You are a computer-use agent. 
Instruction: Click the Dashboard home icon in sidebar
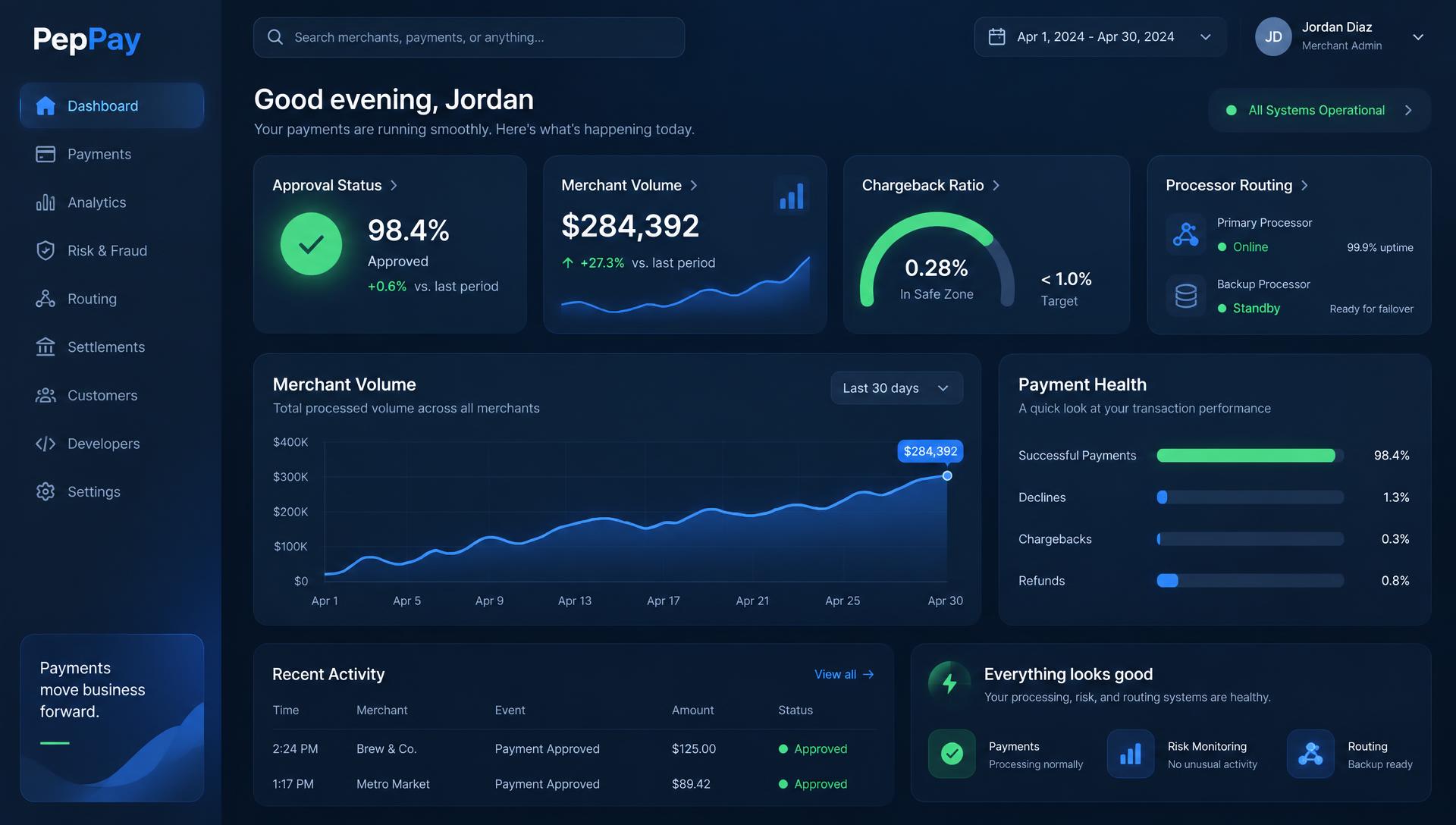pyautogui.click(x=45, y=105)
